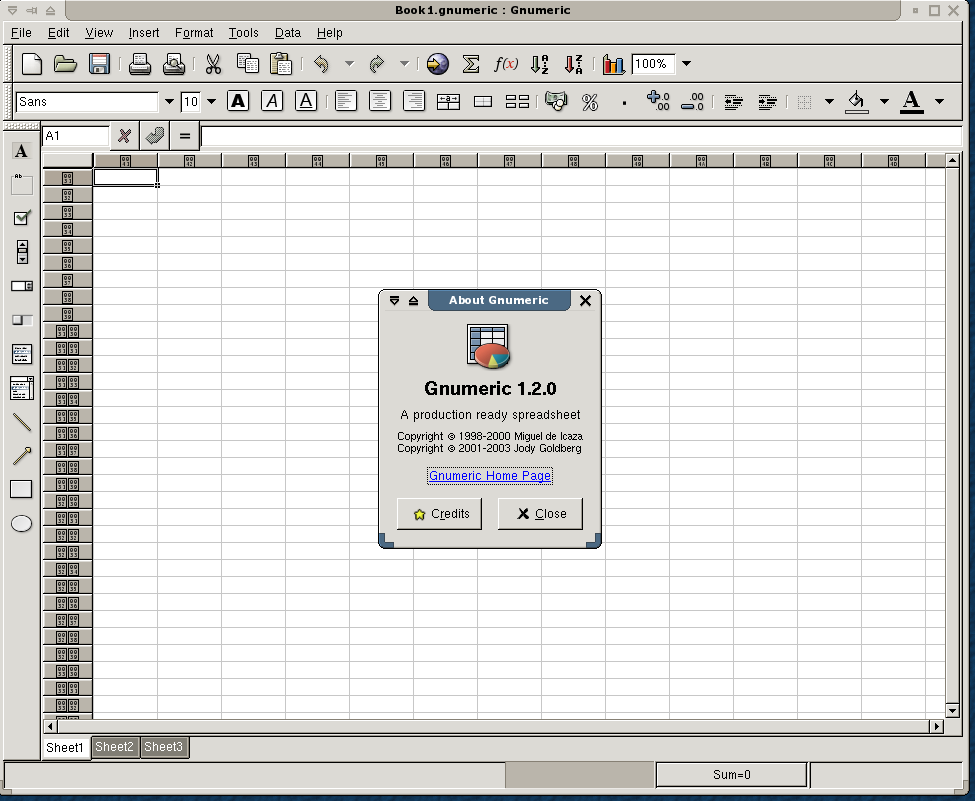The height and width of the screenshot is (801, 975).
Task: Switch to the Sheet2 tab
Action: [x=114, y=747]
